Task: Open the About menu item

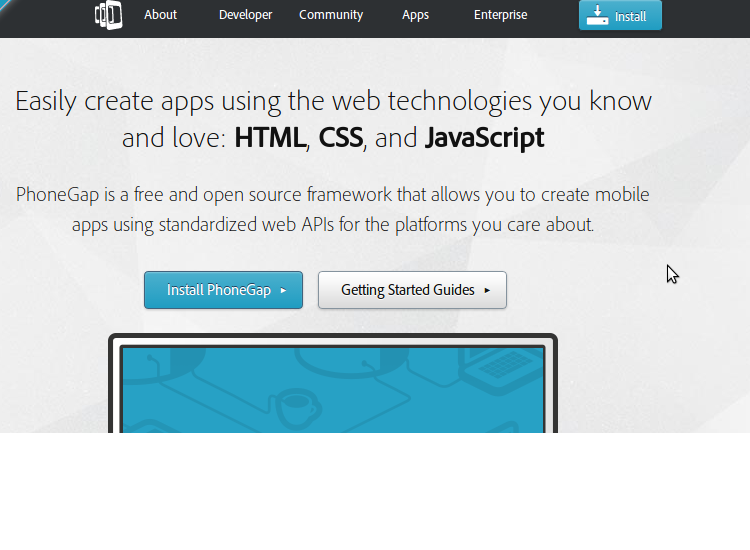Action: (160, 15)
